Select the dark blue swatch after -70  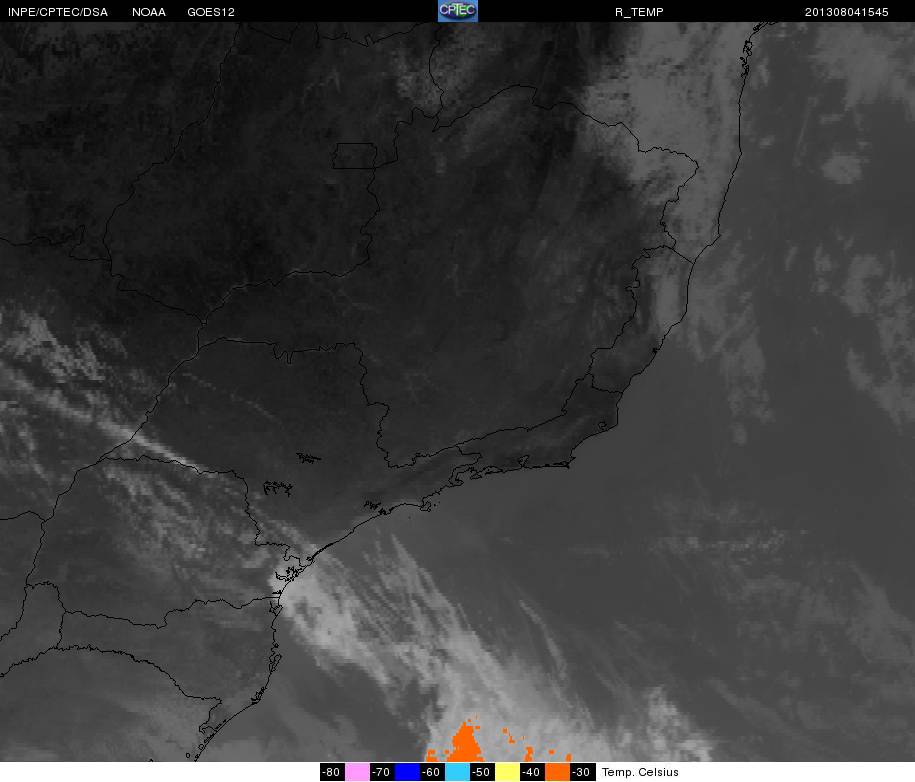pyautogui.click(x=407, y=772)
